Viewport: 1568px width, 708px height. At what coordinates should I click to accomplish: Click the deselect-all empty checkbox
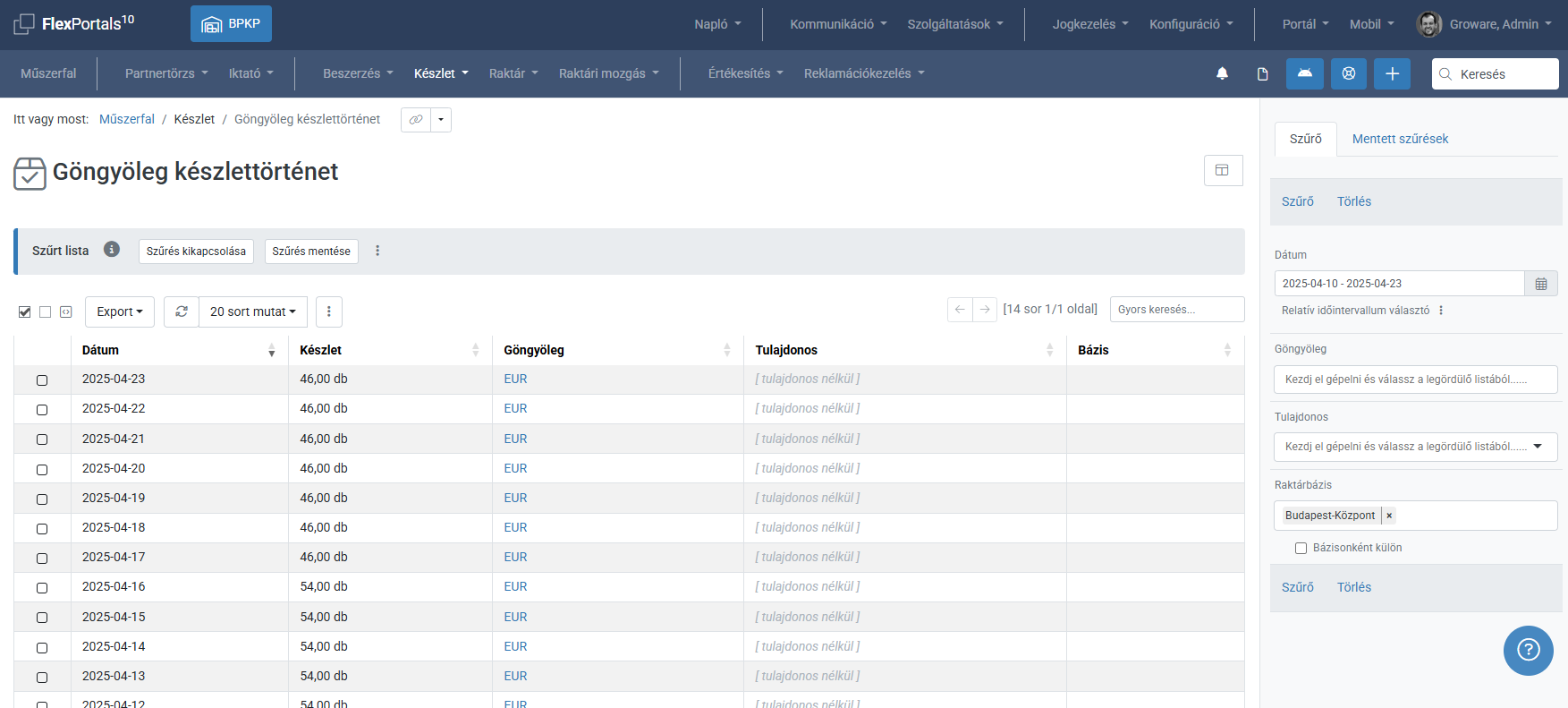pyautogui.click(x=46, y=311)
